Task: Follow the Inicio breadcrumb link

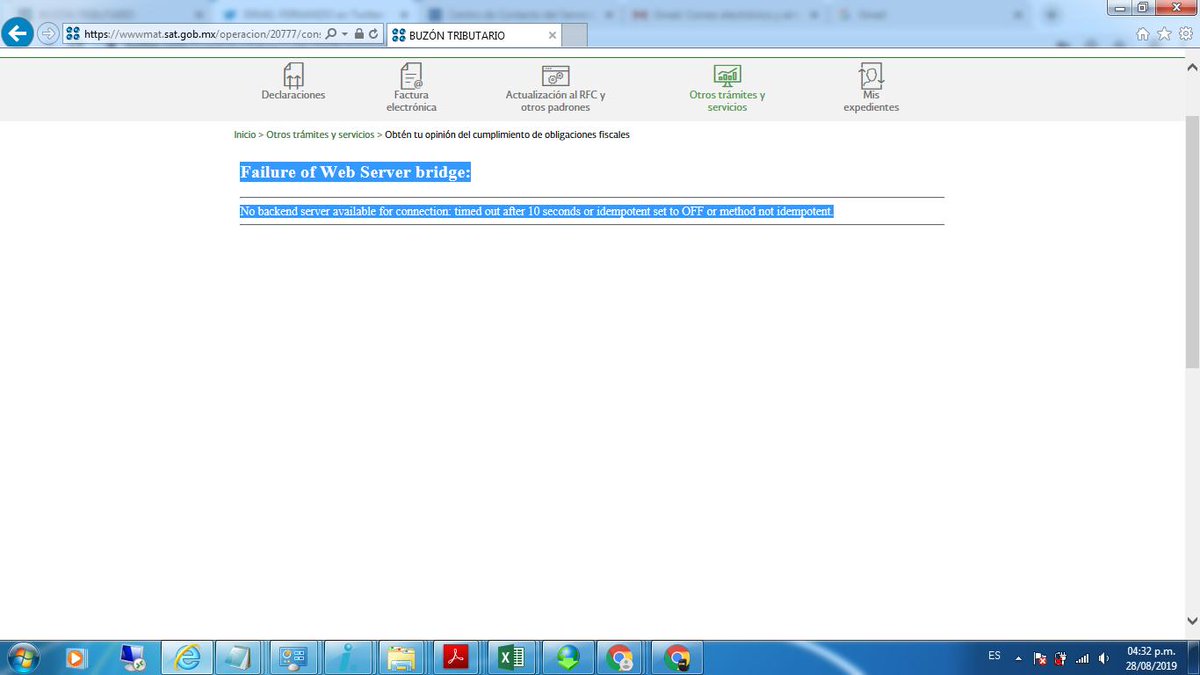Action: pos(245,134)
